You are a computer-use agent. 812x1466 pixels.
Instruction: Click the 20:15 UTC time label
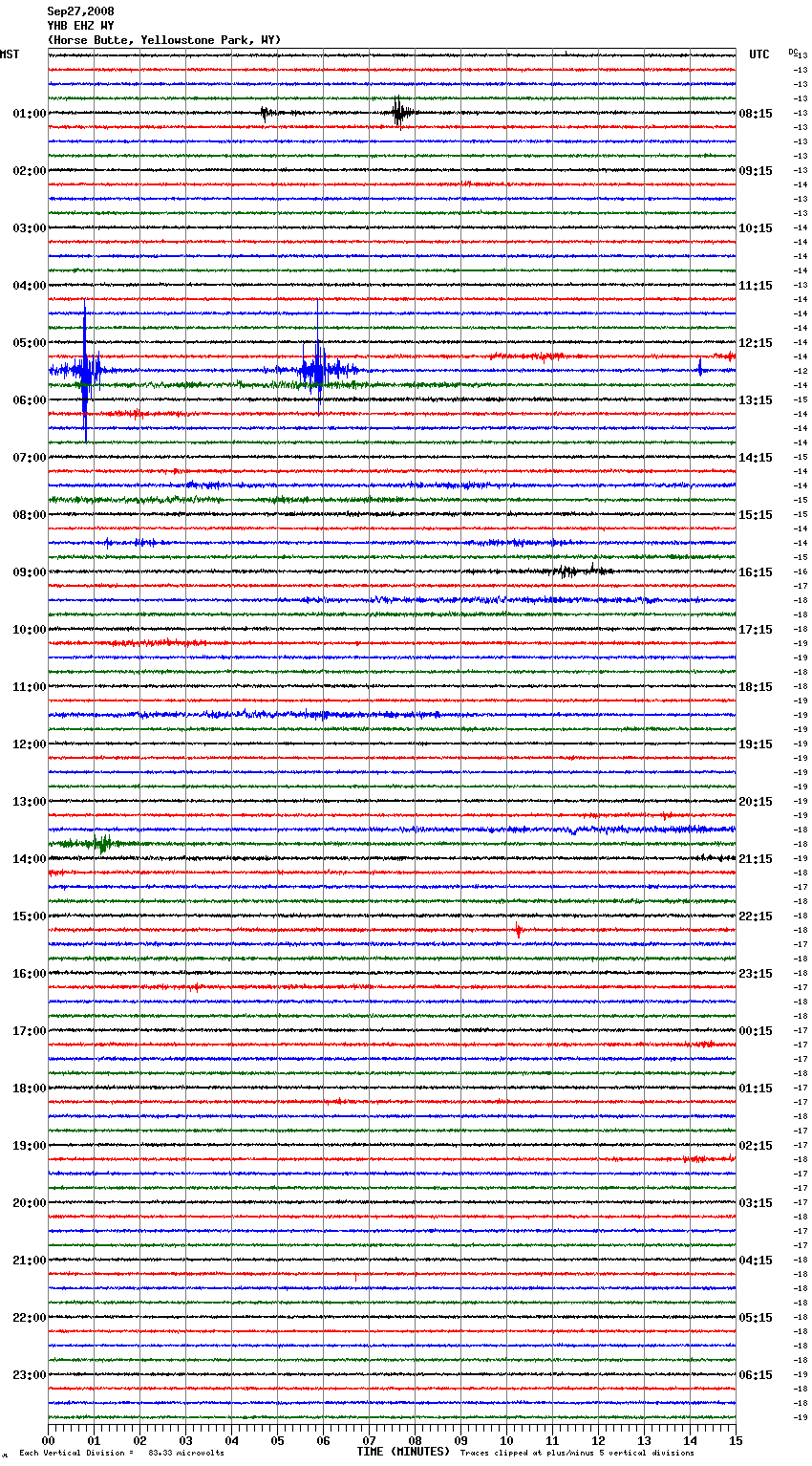click(756, 802)
